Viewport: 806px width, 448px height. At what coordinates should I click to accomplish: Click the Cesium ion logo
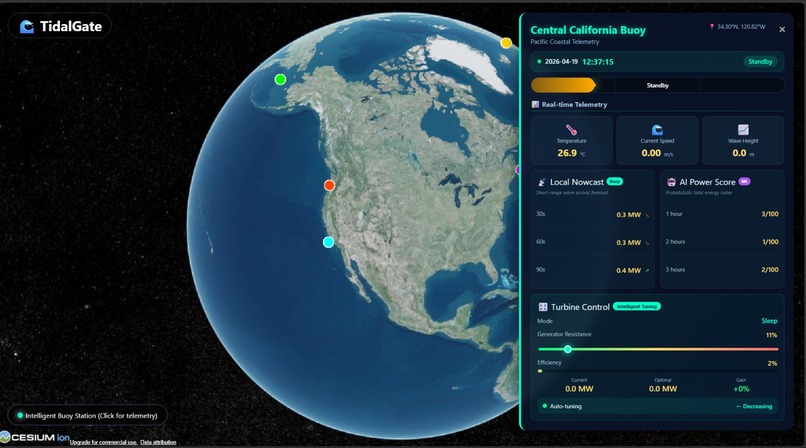[35, 437]
